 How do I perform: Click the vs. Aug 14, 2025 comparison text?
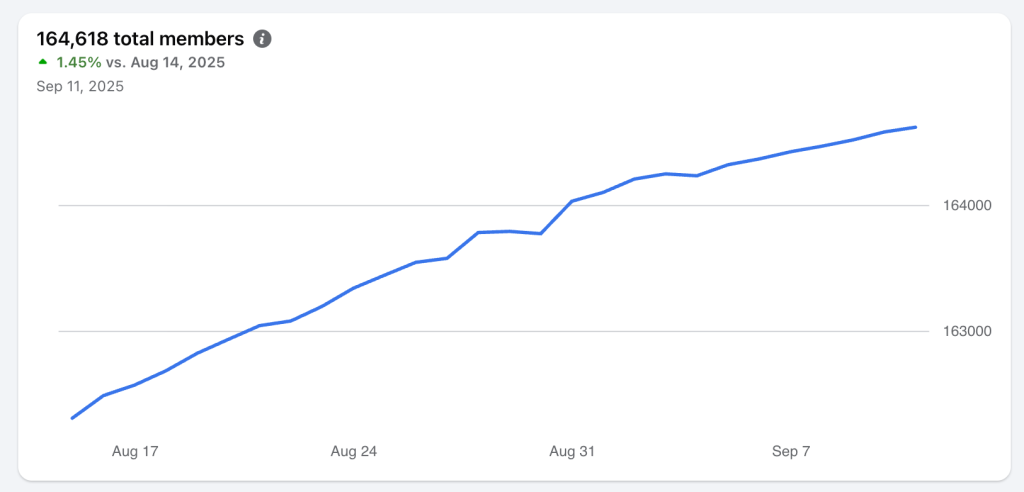click(165, 62)
